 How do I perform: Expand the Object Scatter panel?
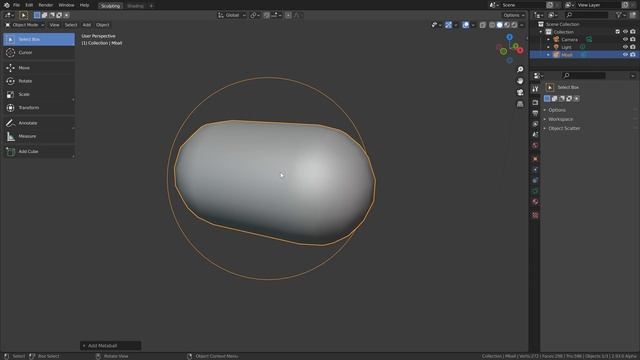(x=563, y=128)
